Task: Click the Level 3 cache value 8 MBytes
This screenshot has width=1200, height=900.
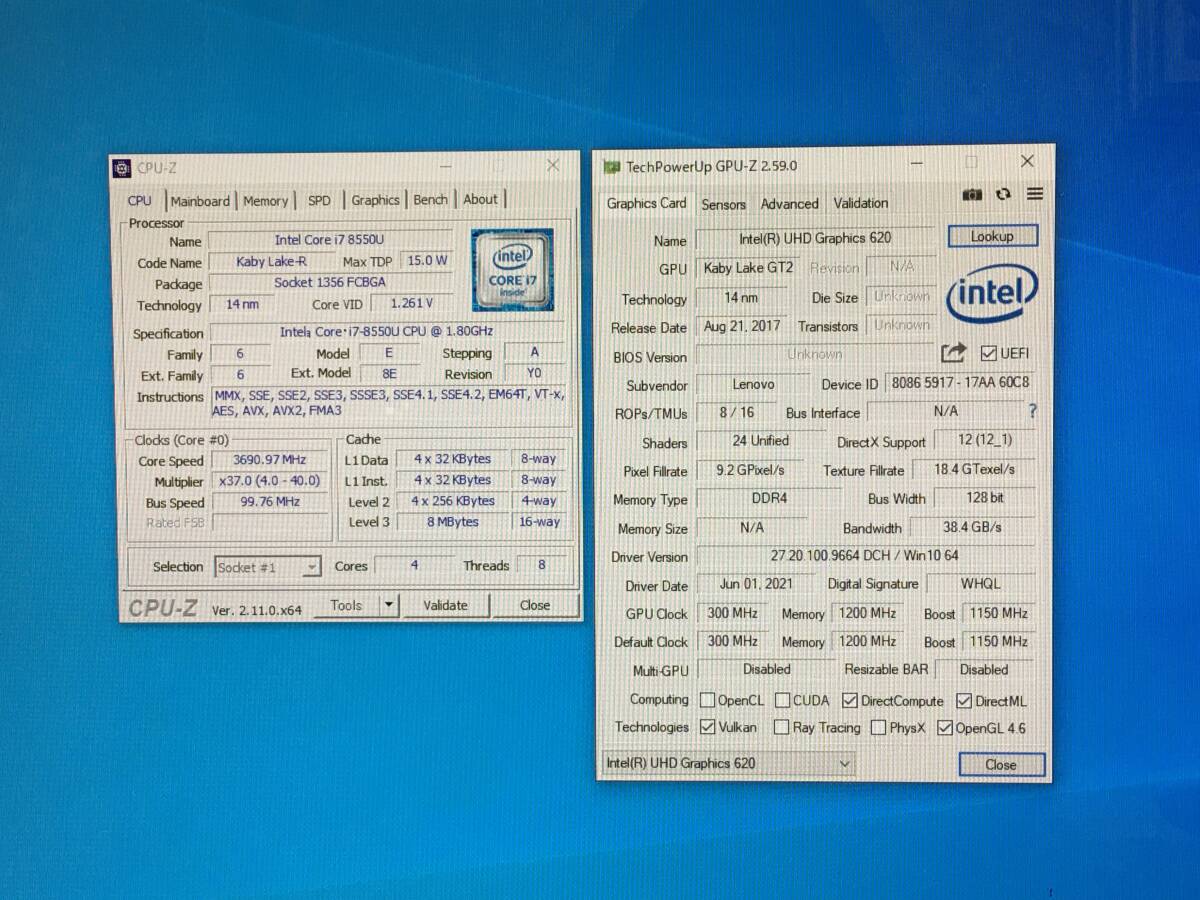Action: coord(453,522)
